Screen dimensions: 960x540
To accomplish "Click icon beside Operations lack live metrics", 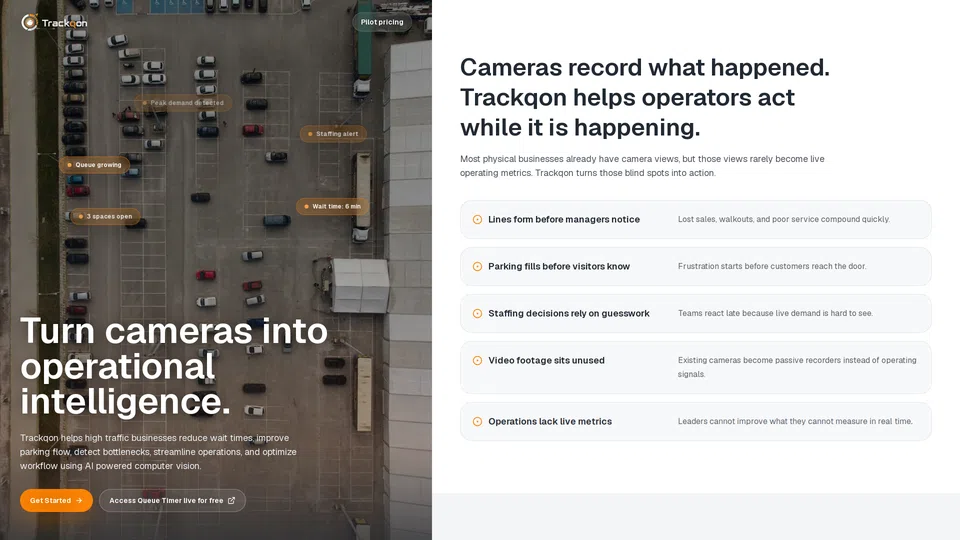I will pyautogui.click(x=478, y=421).
